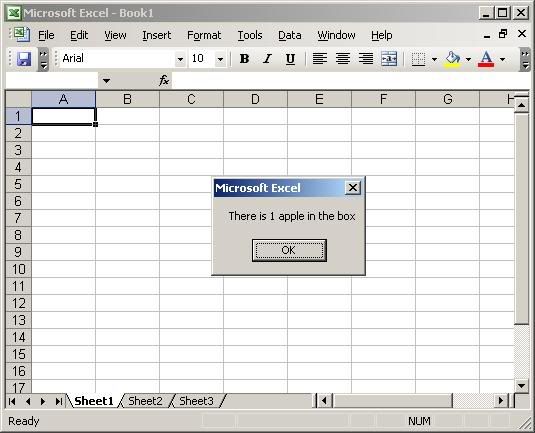535x433 pixels.
Task: Toggle Italic formatting
Action: pyautogui.click(x=267, y=59)
